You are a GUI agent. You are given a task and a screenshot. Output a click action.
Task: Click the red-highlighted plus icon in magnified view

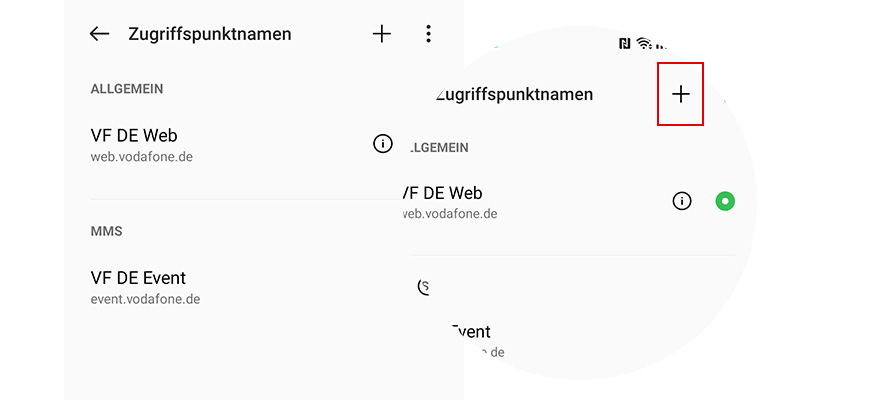coord(680,94)
